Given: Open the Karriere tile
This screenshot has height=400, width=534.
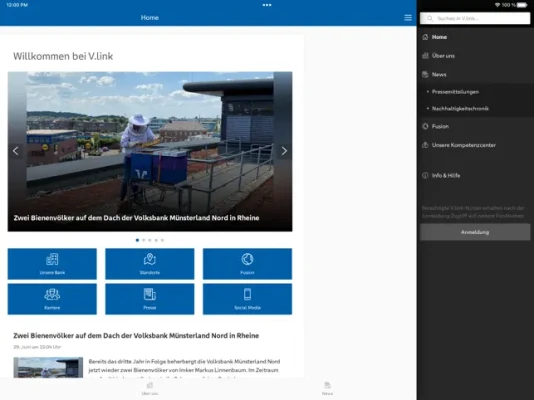Looking at the screenshot, I should (x=52, y=299).
